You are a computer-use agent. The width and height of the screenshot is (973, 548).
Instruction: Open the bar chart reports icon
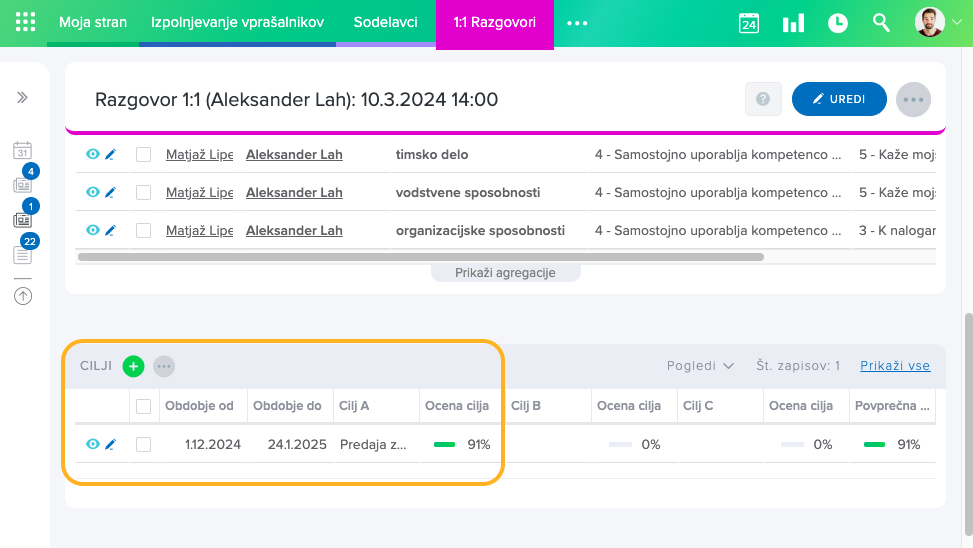click(x=793, y=23)
